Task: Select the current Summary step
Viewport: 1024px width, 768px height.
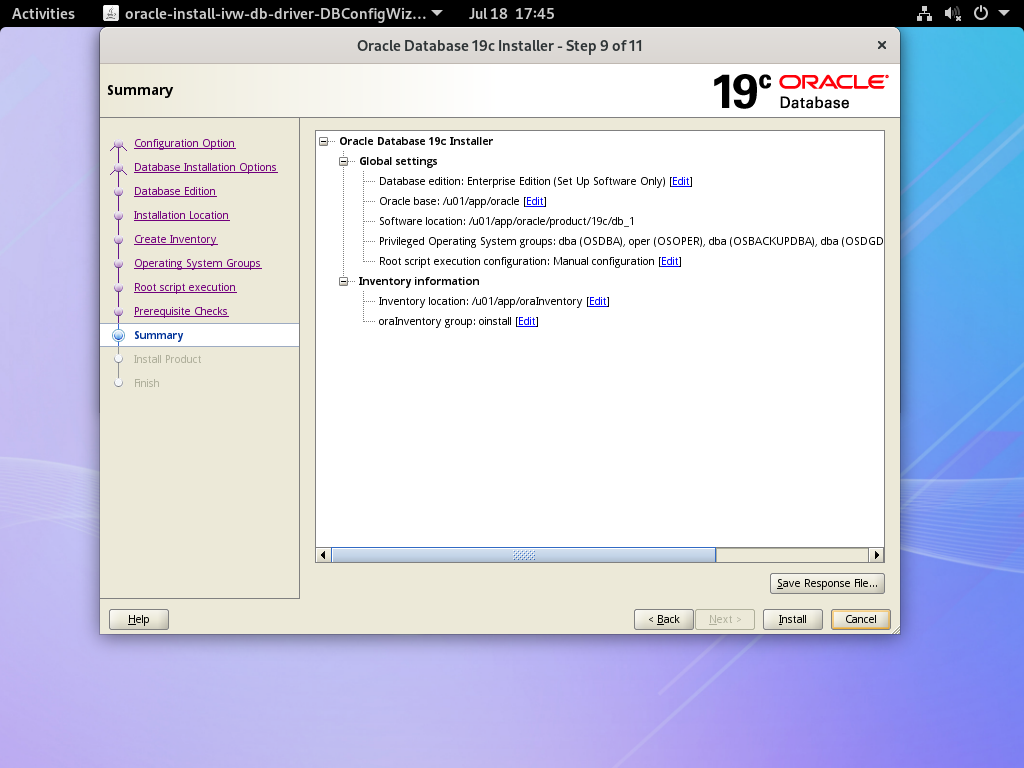Action: pyautogui.click(x=159, y=335)
